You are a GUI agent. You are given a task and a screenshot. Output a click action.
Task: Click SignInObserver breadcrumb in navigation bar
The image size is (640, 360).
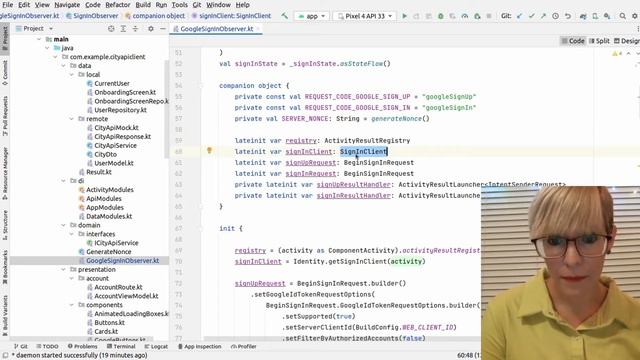(x=92, y=16)
